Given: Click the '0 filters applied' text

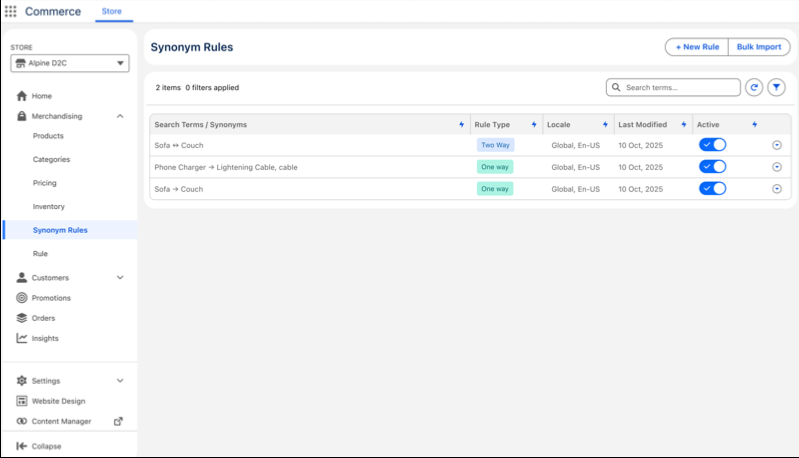Looking at the screenshot, I should 212,88.
